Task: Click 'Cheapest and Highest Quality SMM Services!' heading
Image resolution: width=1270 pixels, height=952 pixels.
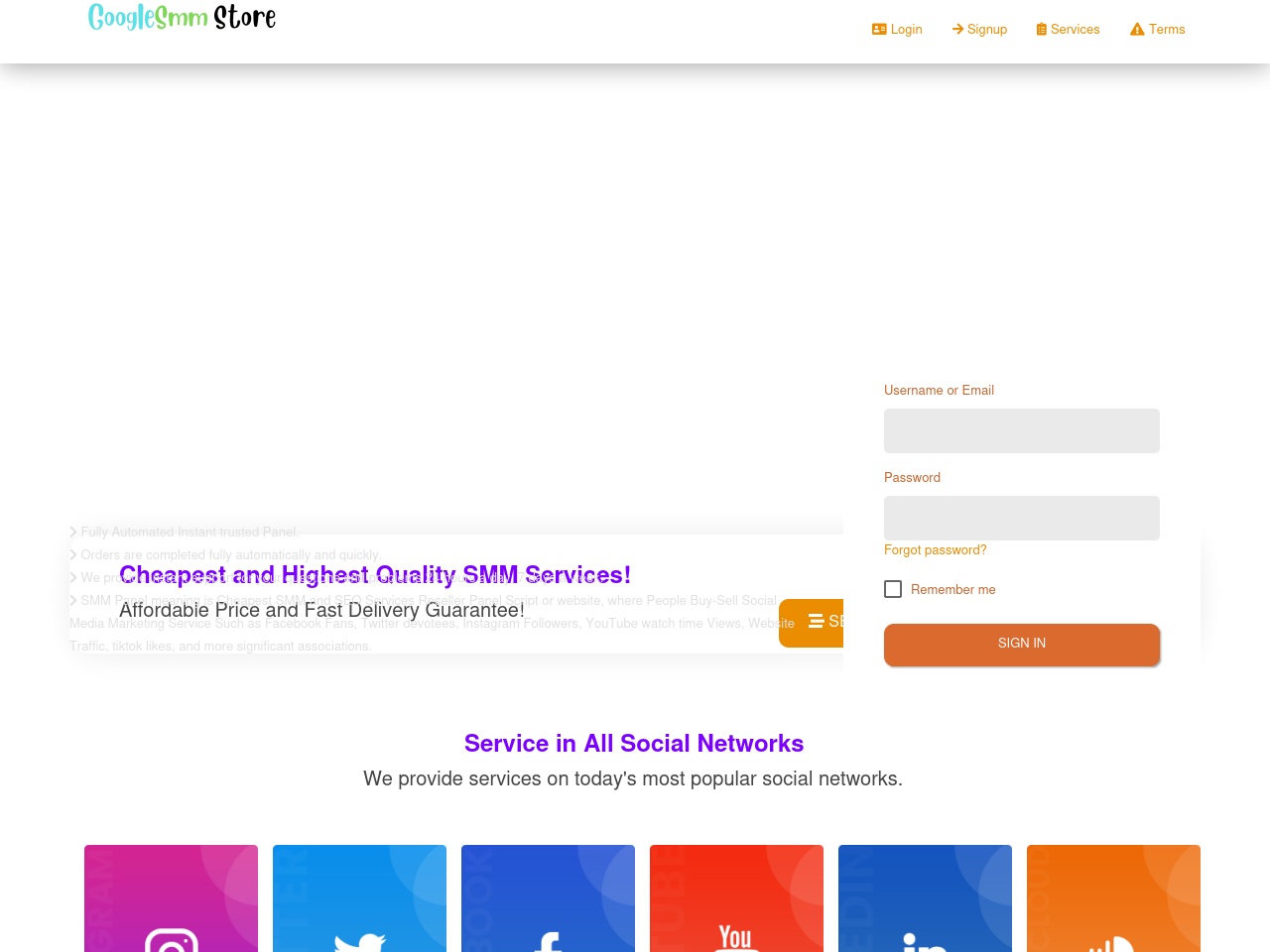Action: point(375,575)
